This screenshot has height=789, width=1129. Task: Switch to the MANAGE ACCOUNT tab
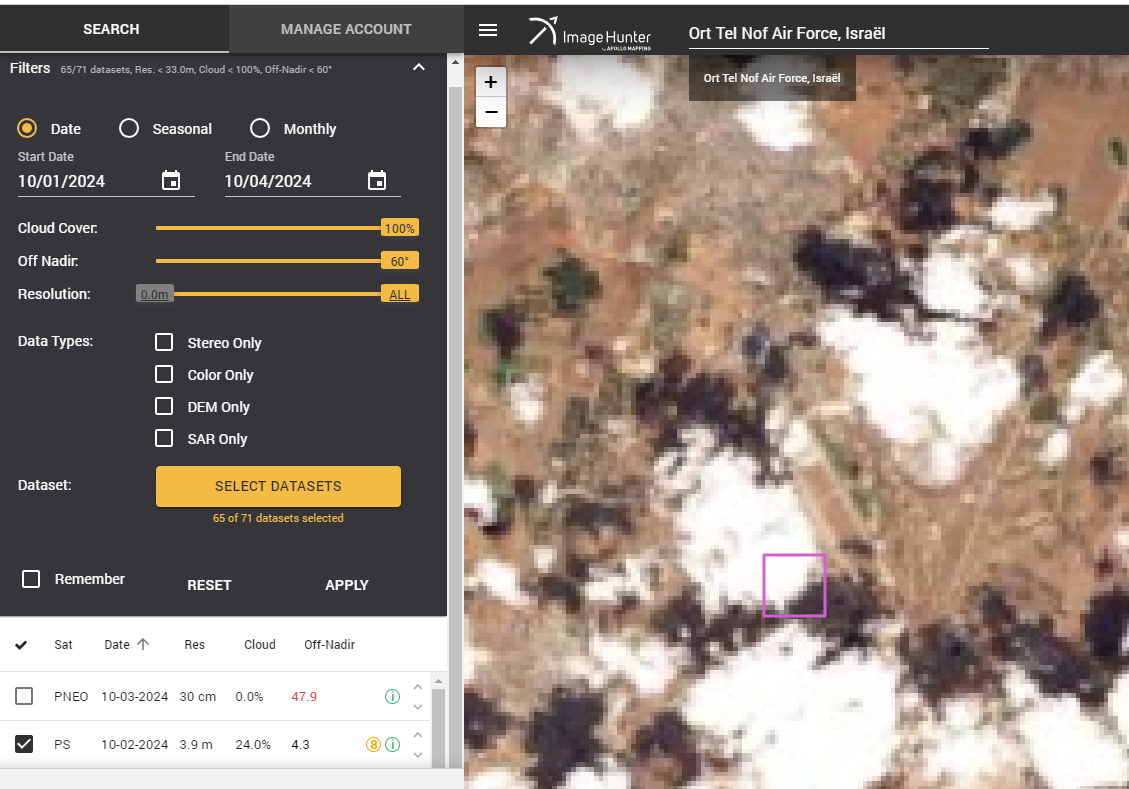346,29
